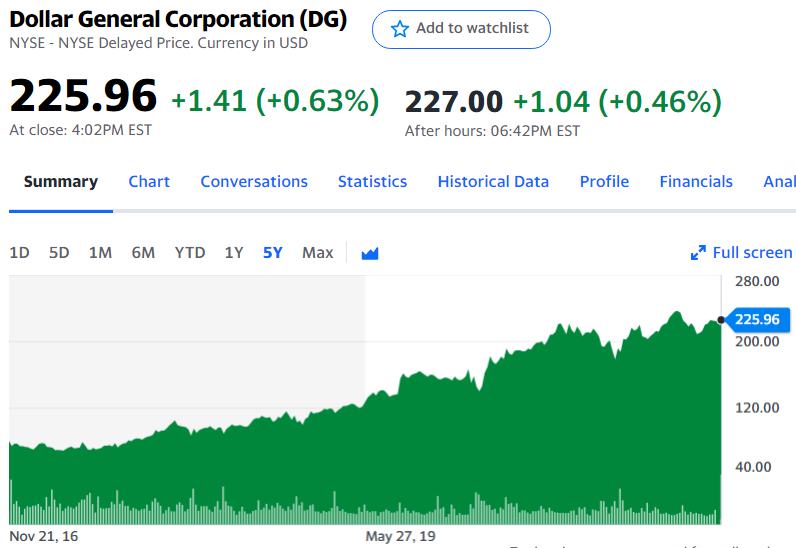Click the 280.00 y-axis label
The image size is (796, 548).
[757, 281]
